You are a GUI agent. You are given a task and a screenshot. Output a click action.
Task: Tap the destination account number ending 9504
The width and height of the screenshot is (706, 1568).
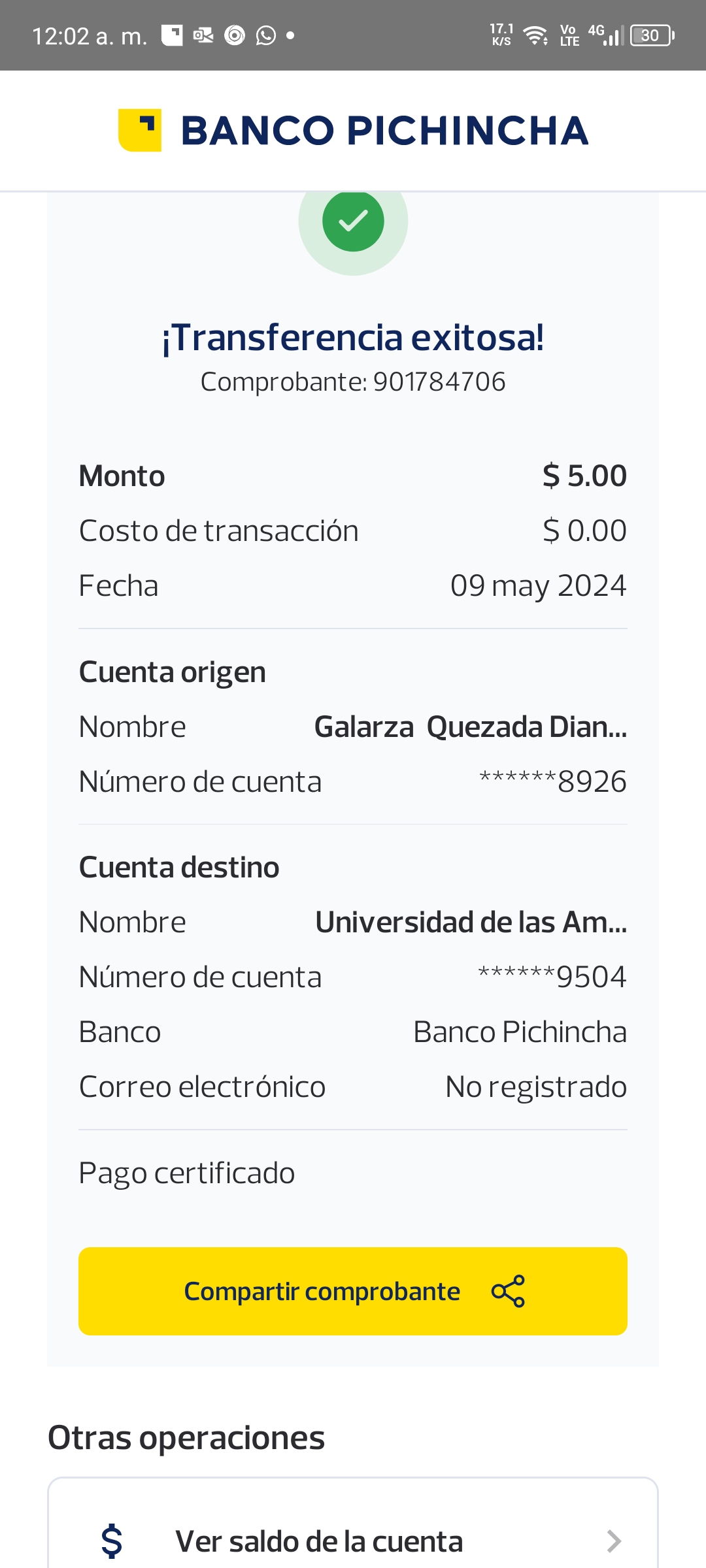point(552,977)
